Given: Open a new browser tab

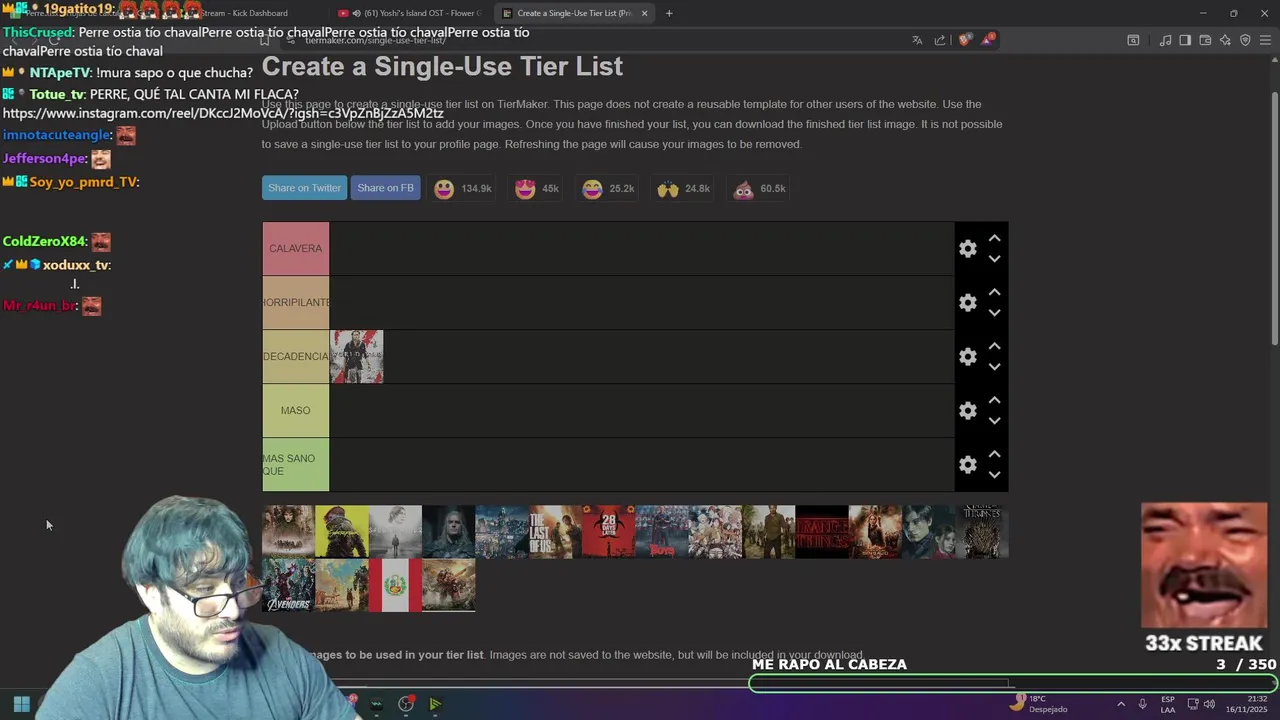Looking at the screenshot, I should tap(669, 13).
